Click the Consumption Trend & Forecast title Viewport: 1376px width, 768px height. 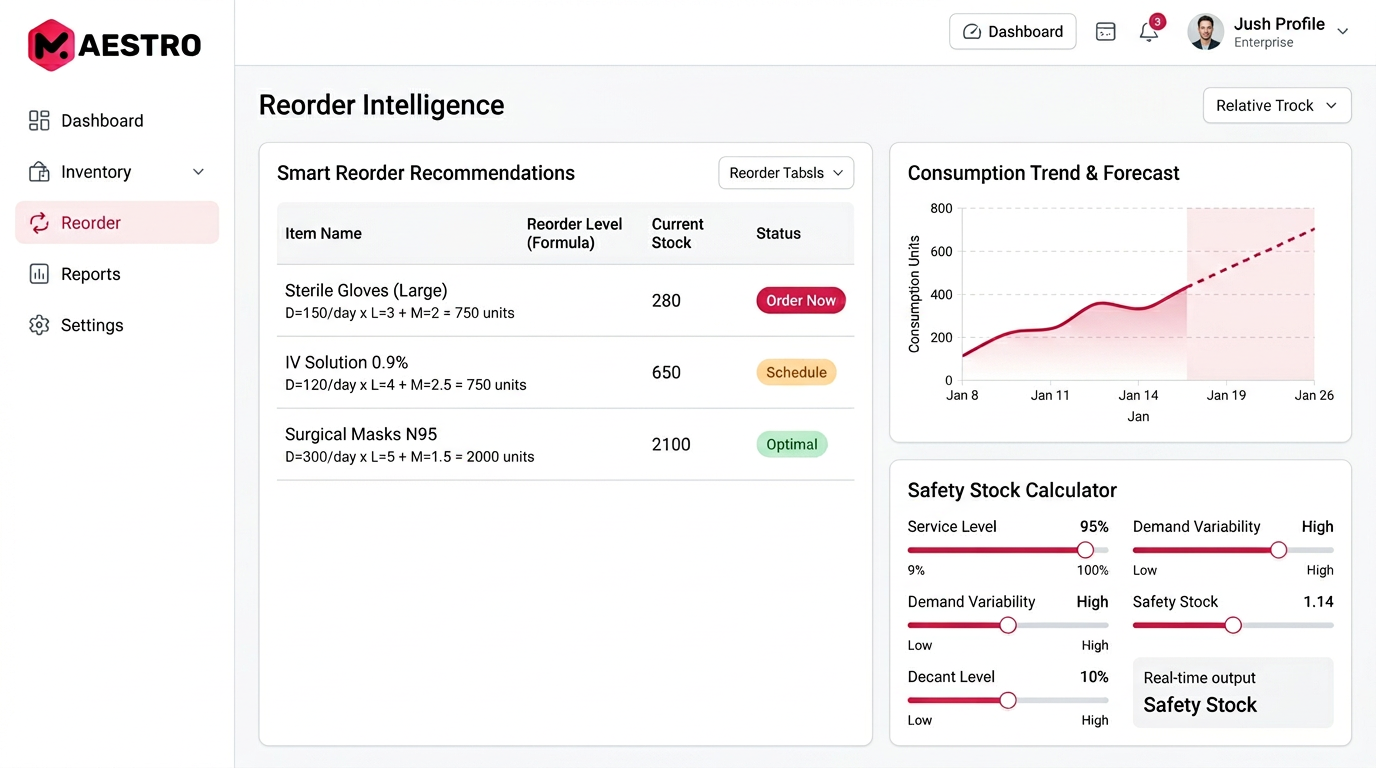click(x=1043, y=173)
